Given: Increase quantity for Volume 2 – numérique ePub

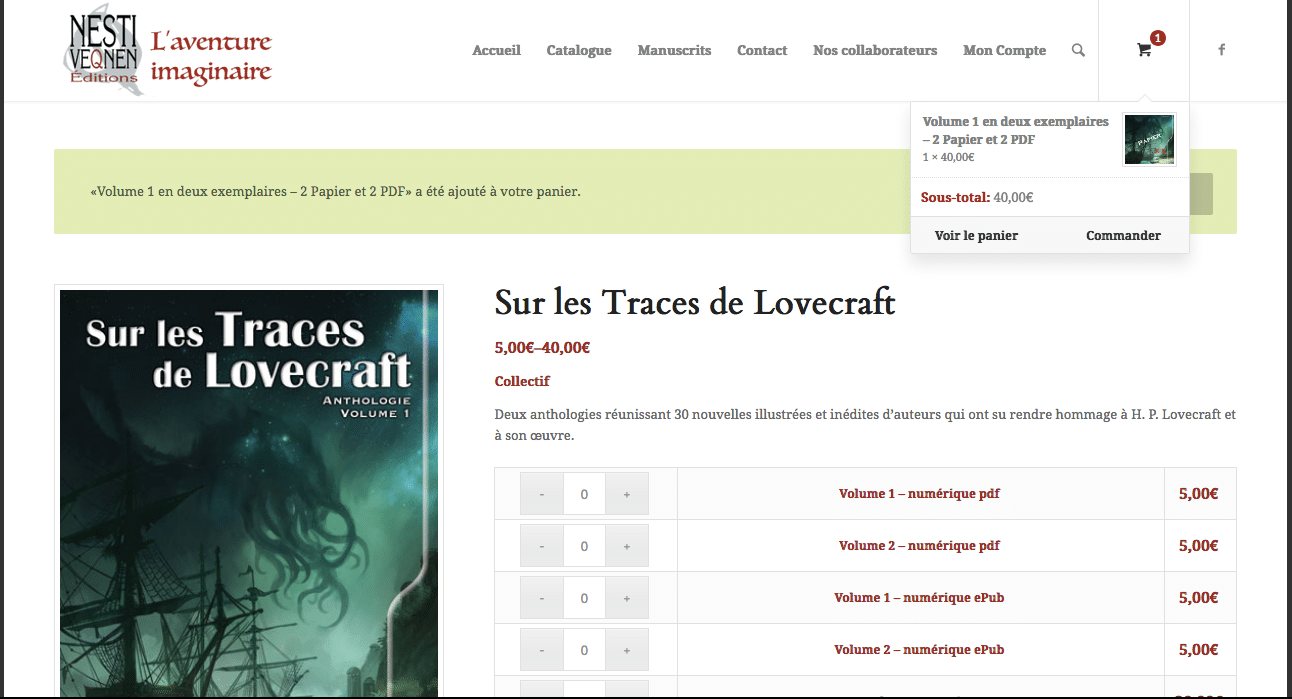Looking at the screenshot, I should pos(627,650).
